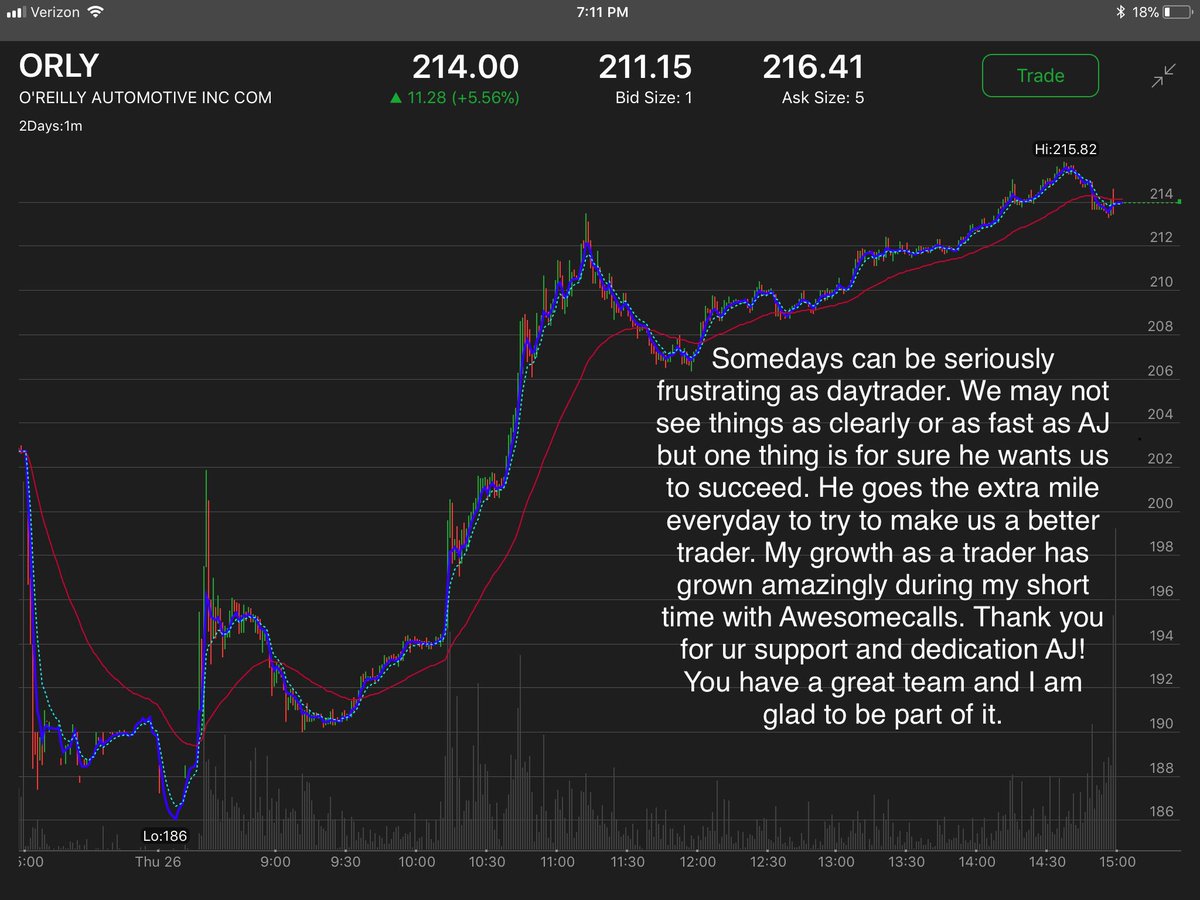Tap the Ask Size: 5 label
Screen dimensions: 1200x900
click(x=823, y=98)
